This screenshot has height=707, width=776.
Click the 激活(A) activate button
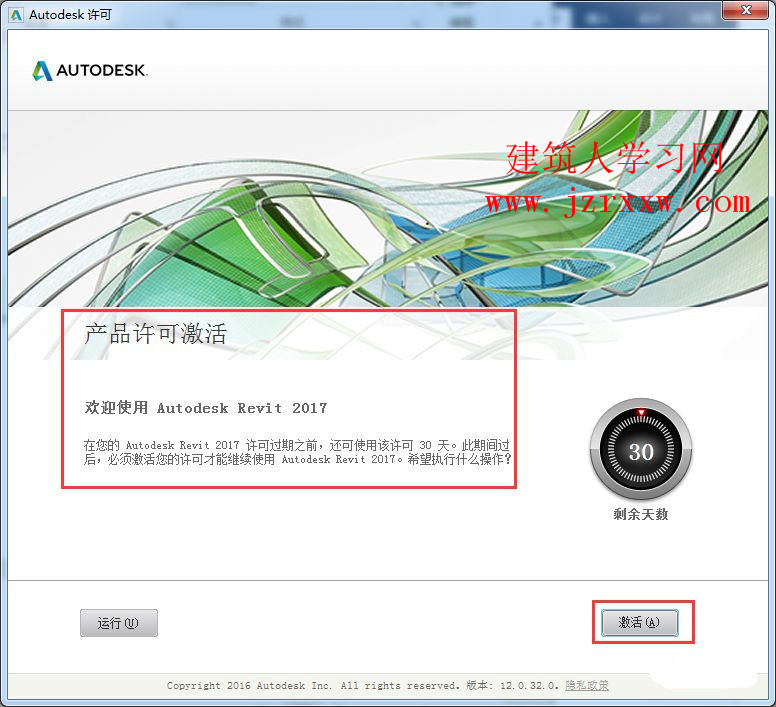(639, 622)
